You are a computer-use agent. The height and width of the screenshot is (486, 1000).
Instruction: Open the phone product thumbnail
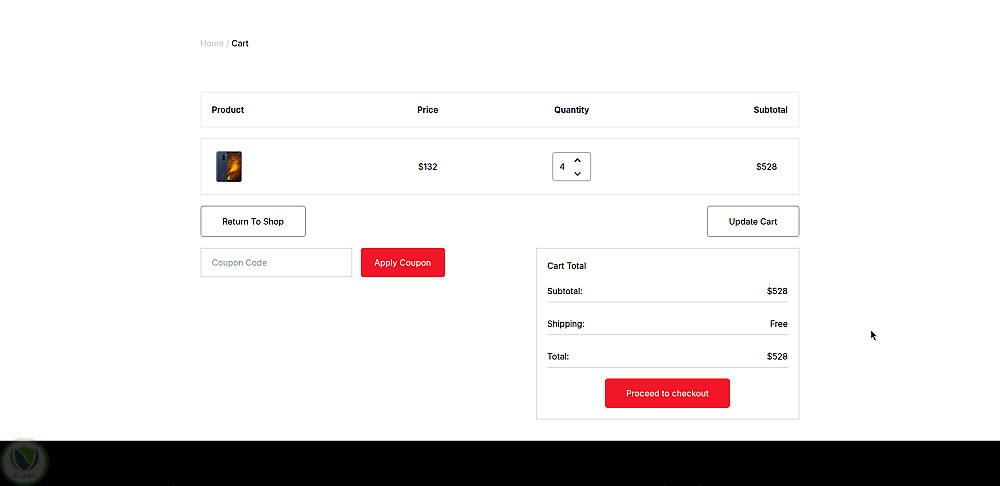pyautogui.click(x=229, y=167)
